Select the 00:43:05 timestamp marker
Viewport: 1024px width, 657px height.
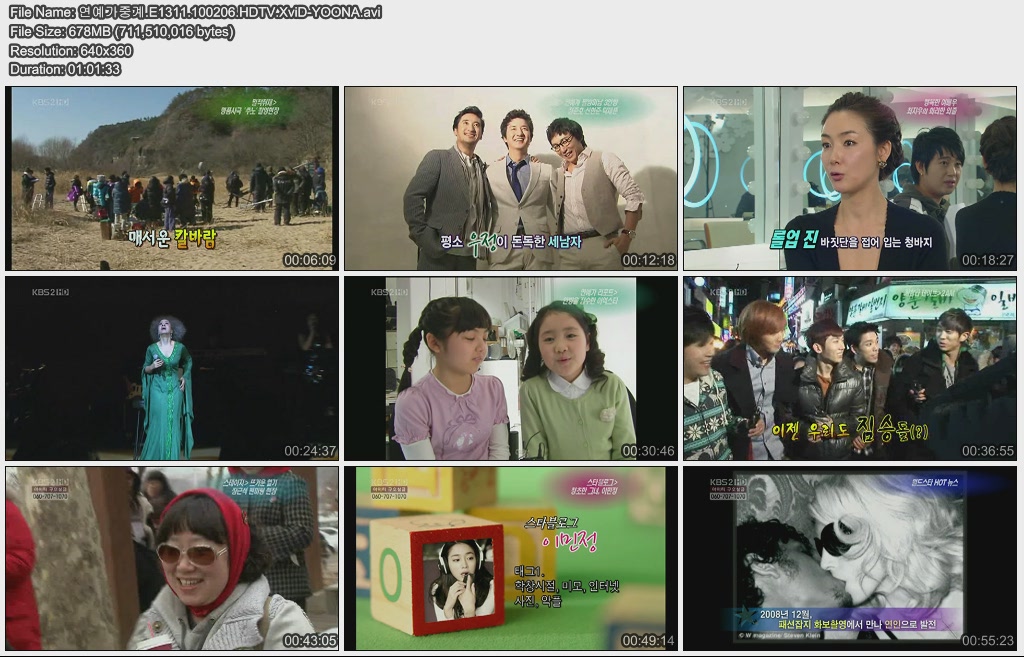click(310, 640)
